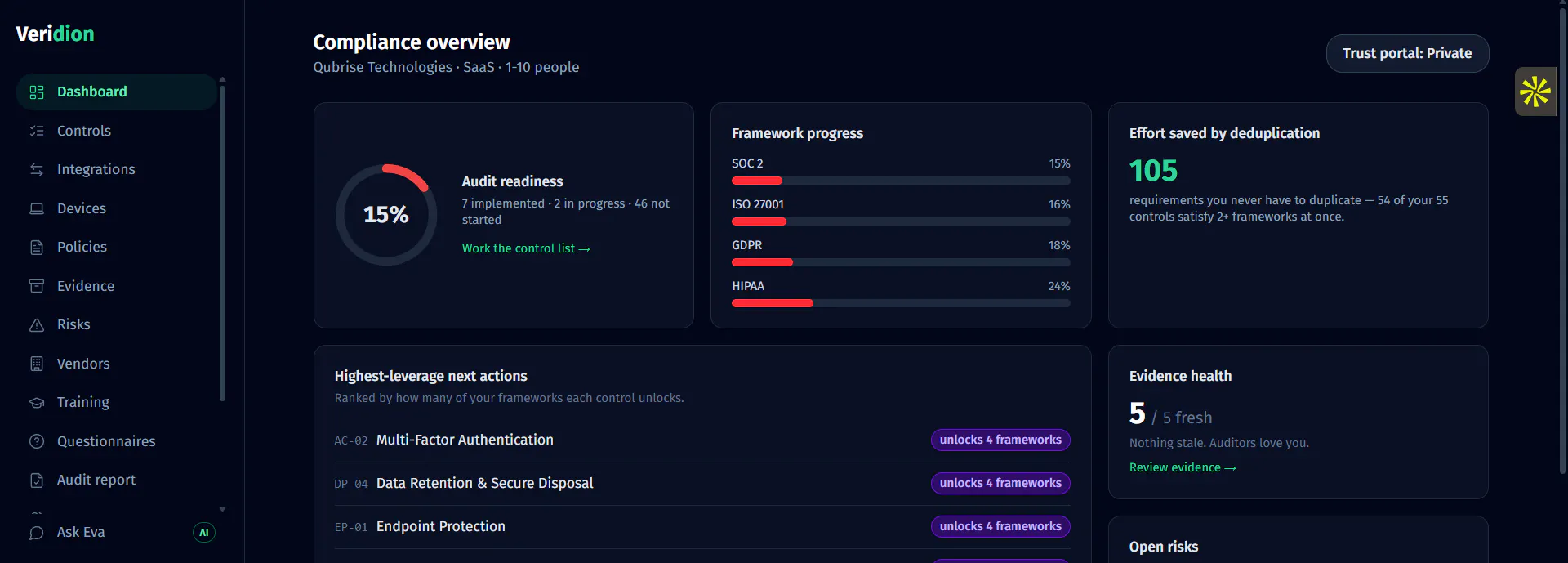Screen dimensions: 1568x563
Task: Click the Dashboard grid icon in sidebar
Action: point(37,92)
